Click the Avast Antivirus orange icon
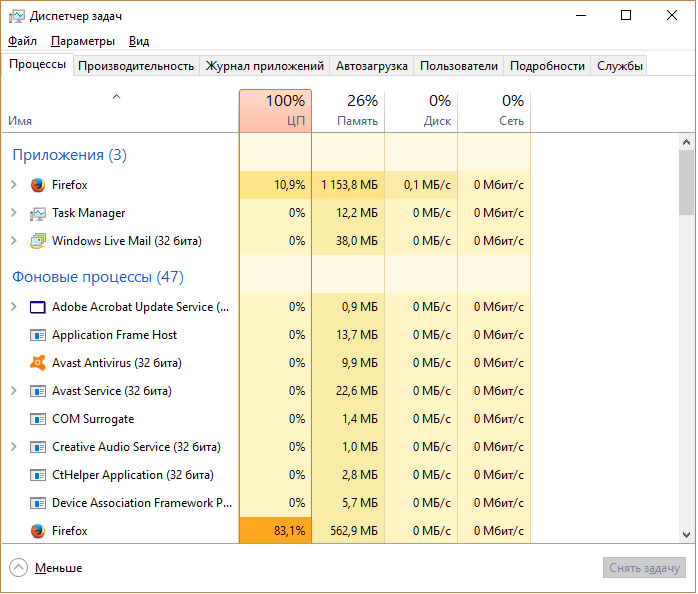 (x=38, y=363)
